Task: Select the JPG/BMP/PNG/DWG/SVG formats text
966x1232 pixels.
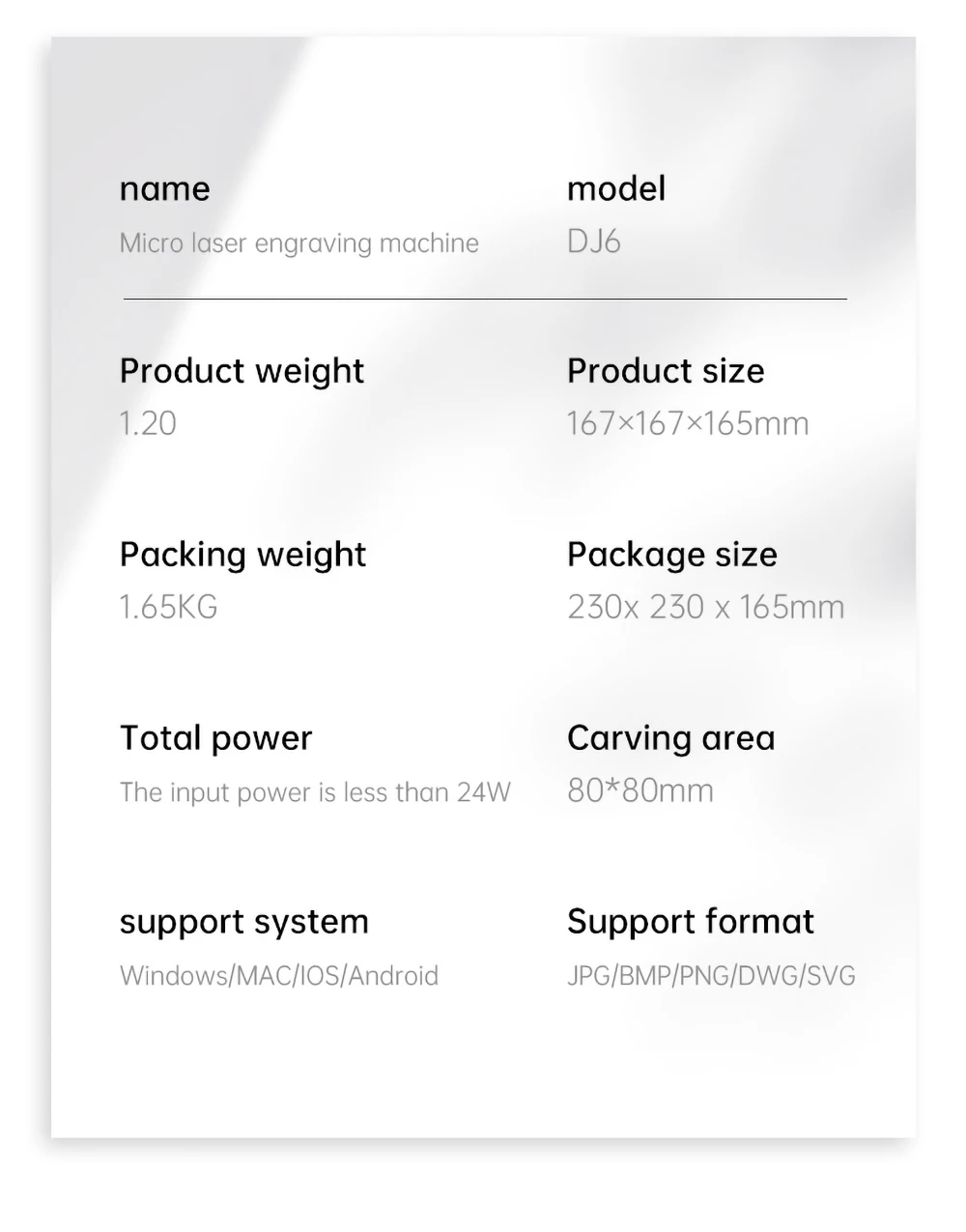Action: tap(711, 976)
